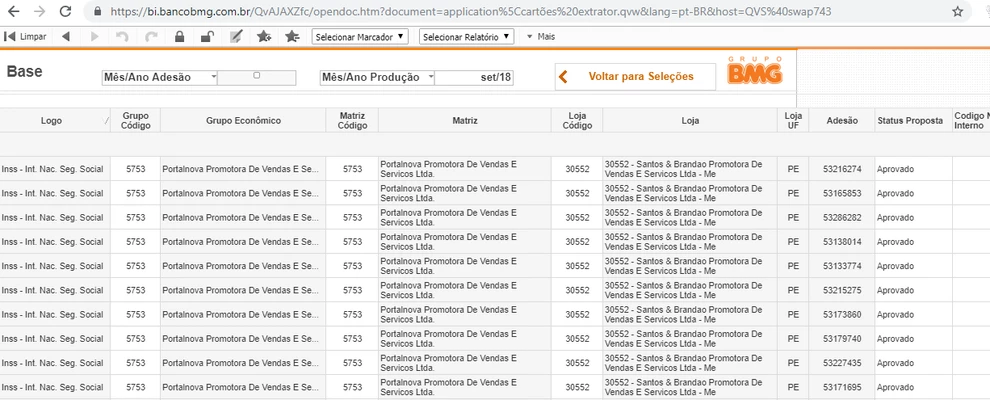This screenshot has height=400, width=990.
Task: Click the Loja column header
Action: (690, 121)
